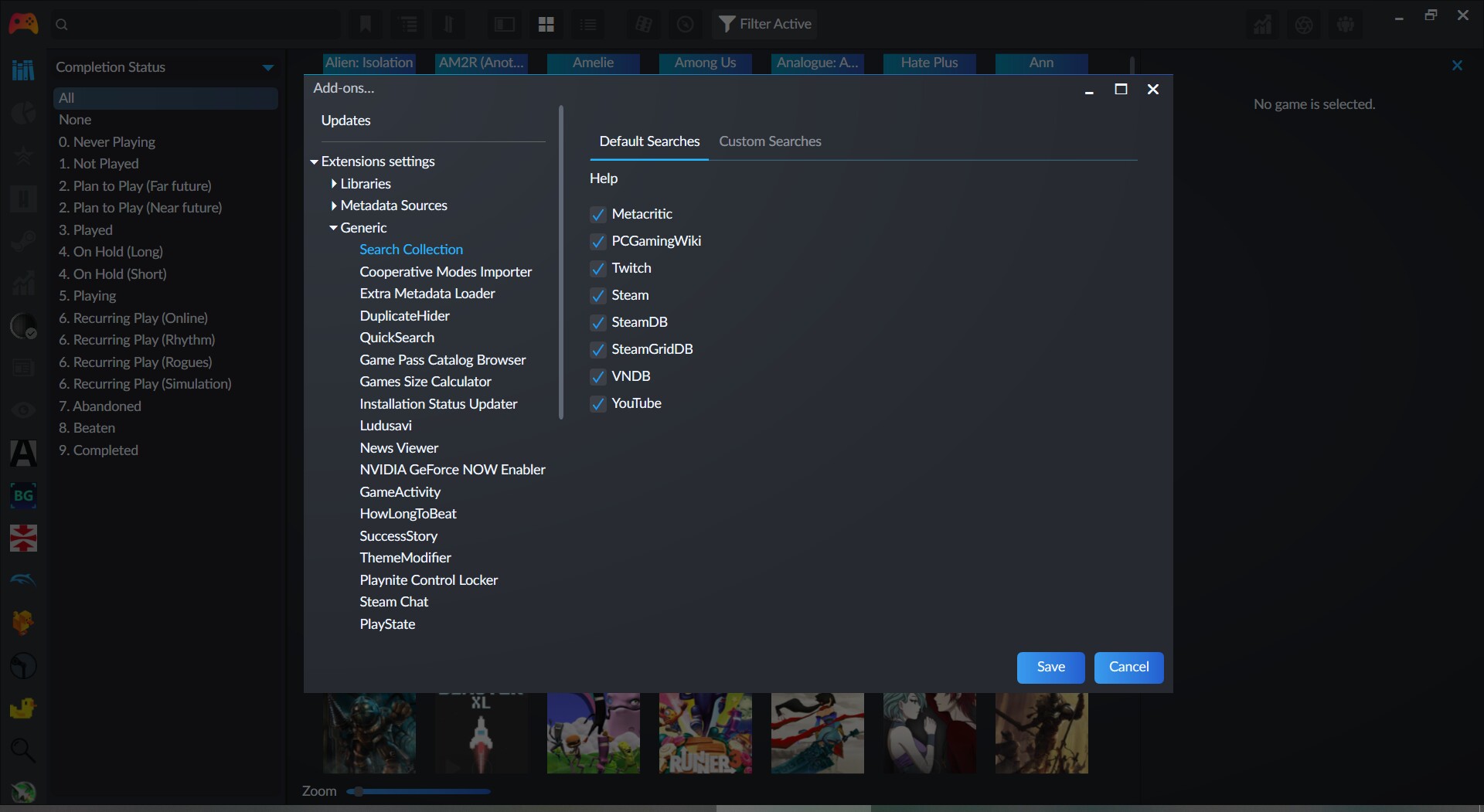Select Search Collection in the tree
Viewport: 1484px width, 812px height.
pyautogui.click(x=411, y=250)
